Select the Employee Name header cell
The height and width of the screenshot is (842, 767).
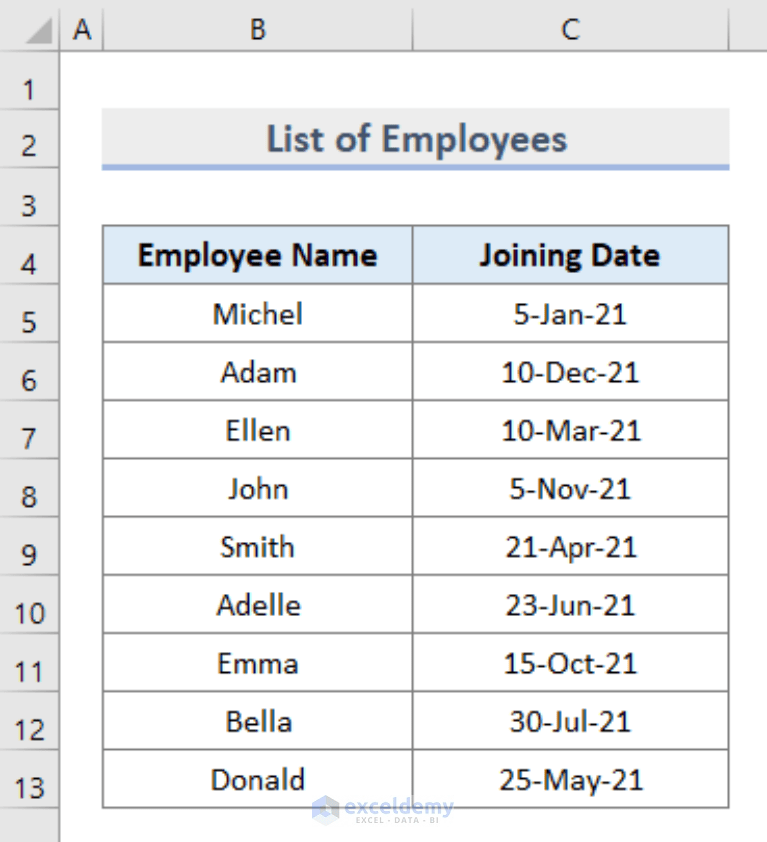[x=257, y=255]
